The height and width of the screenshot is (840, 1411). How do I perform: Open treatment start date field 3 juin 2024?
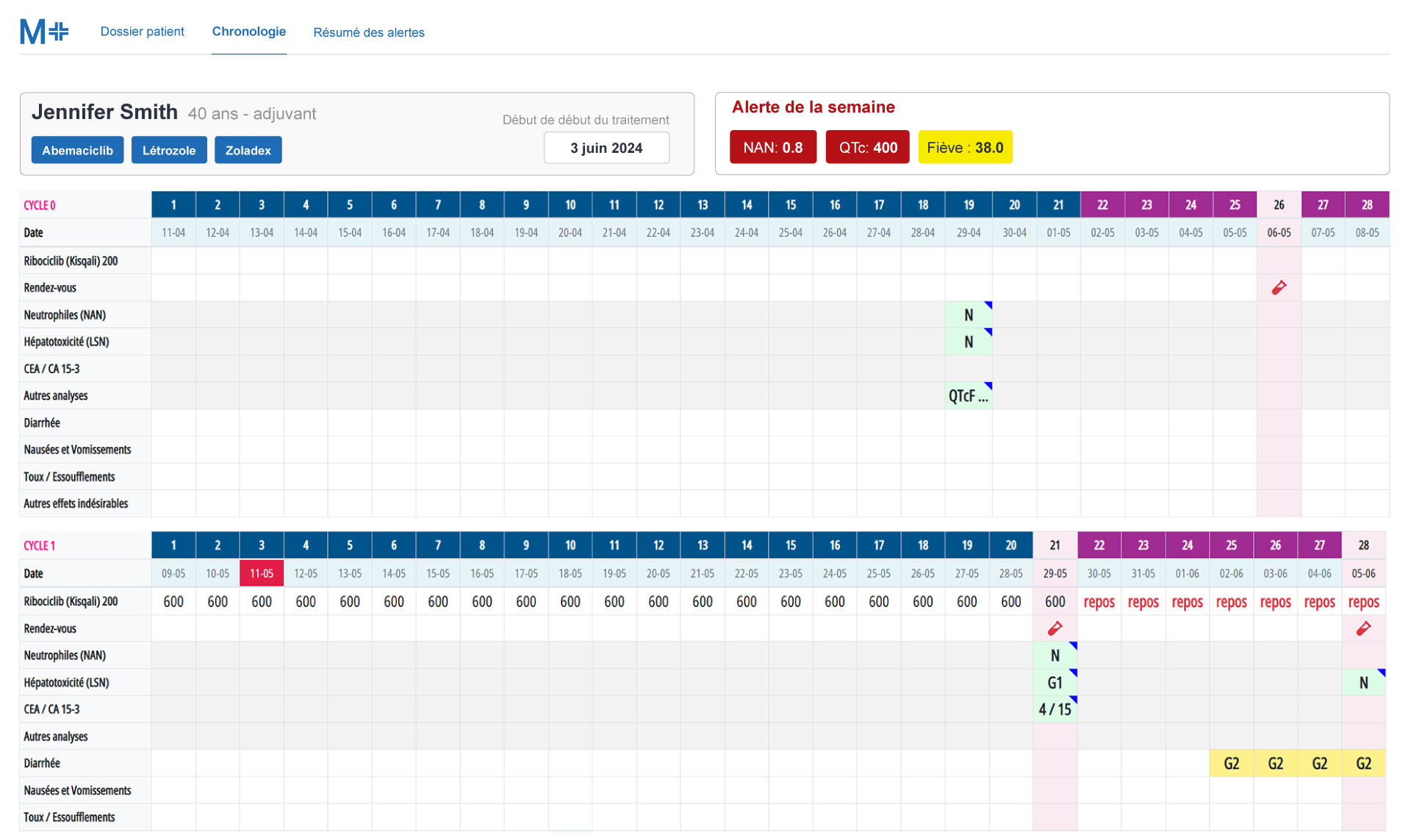click(x=606, y=148)
